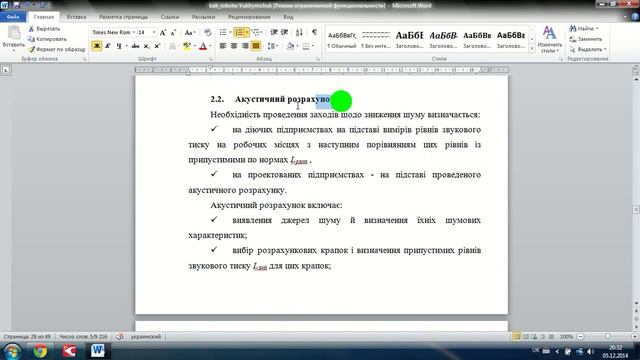Click the Windows Start button

12,351
